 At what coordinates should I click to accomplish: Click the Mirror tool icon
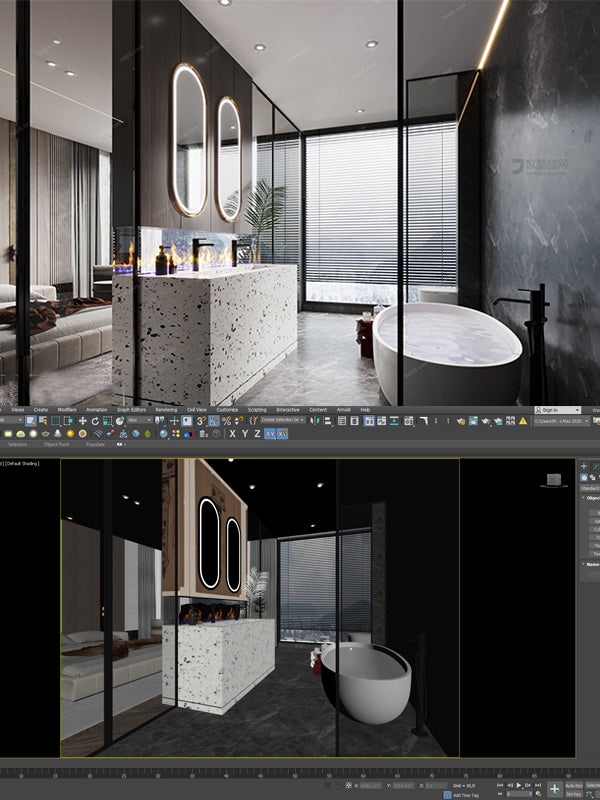tap(314, 421)
